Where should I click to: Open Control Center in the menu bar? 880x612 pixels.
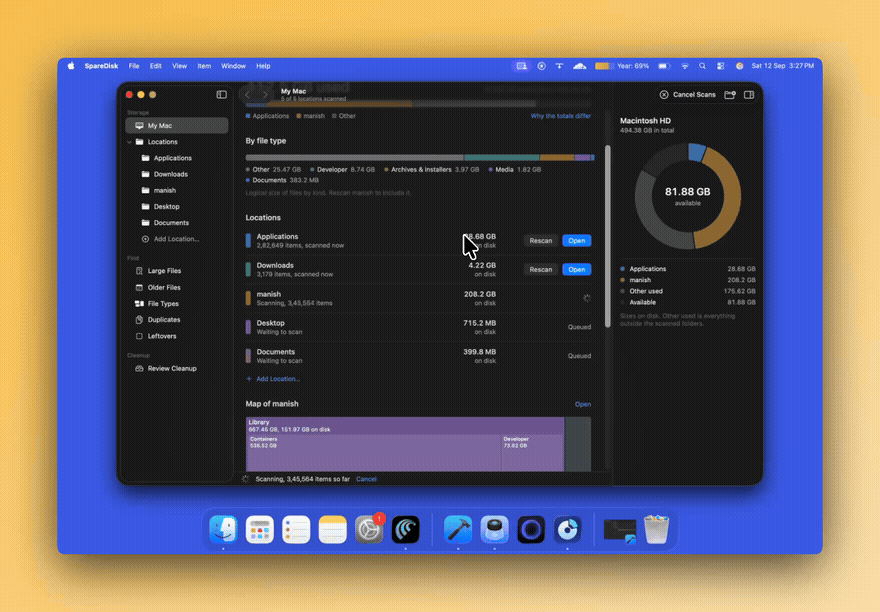(x=721, y=66)
